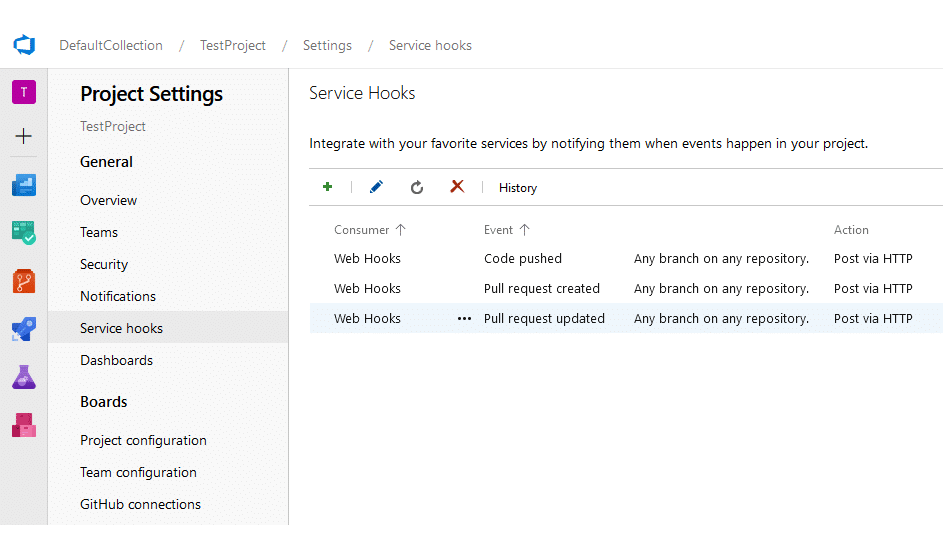
Task: Open Artifacts hub icon in sidebar
Action: click(x=24, y=425)
